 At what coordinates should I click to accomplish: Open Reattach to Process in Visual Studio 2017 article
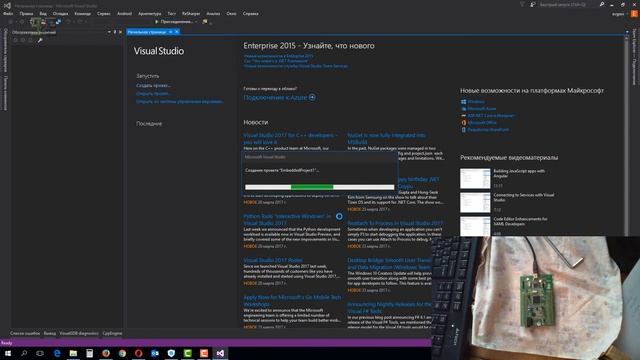[x=395, y=223]
